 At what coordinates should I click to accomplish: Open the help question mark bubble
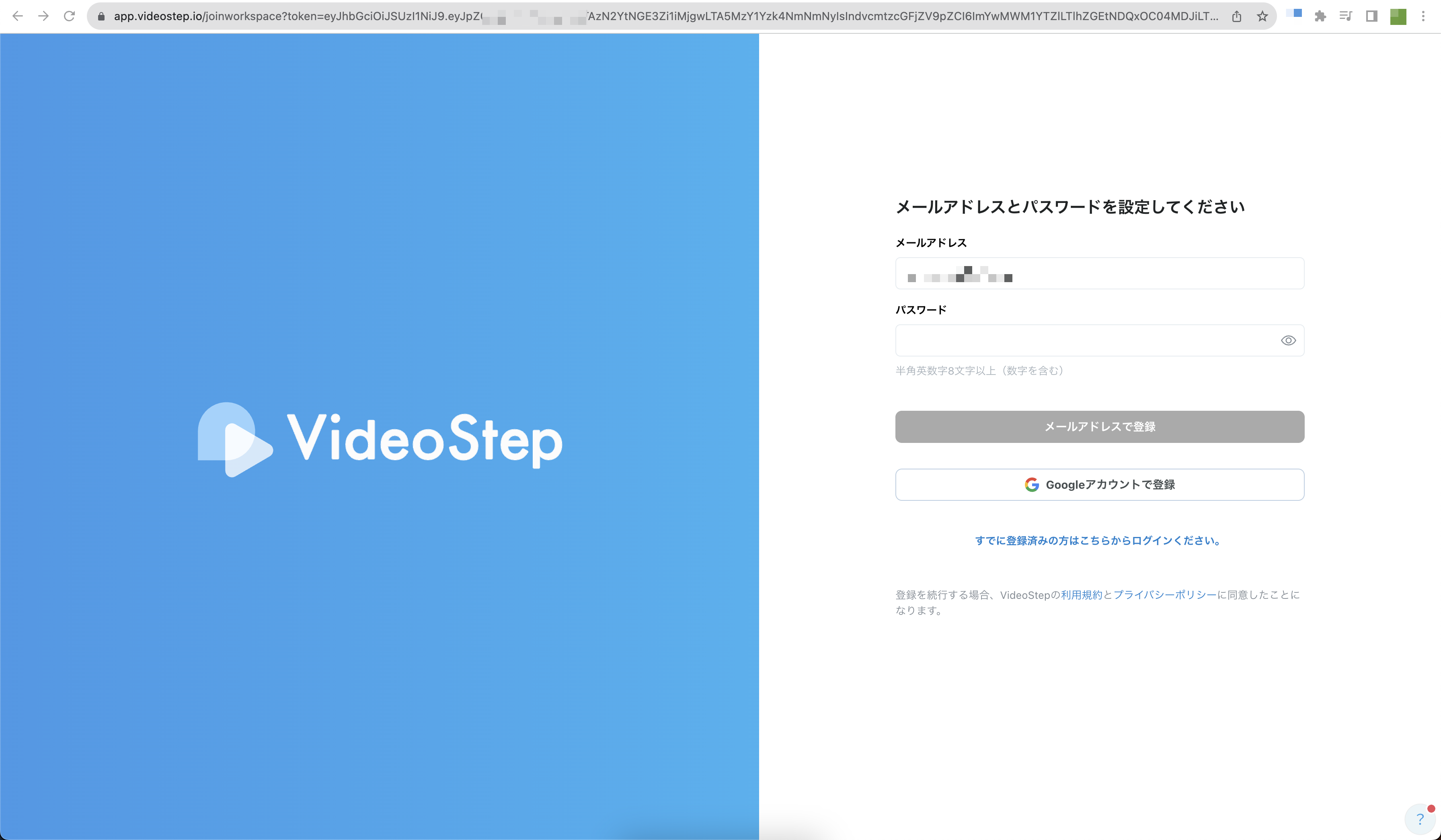1420,820
